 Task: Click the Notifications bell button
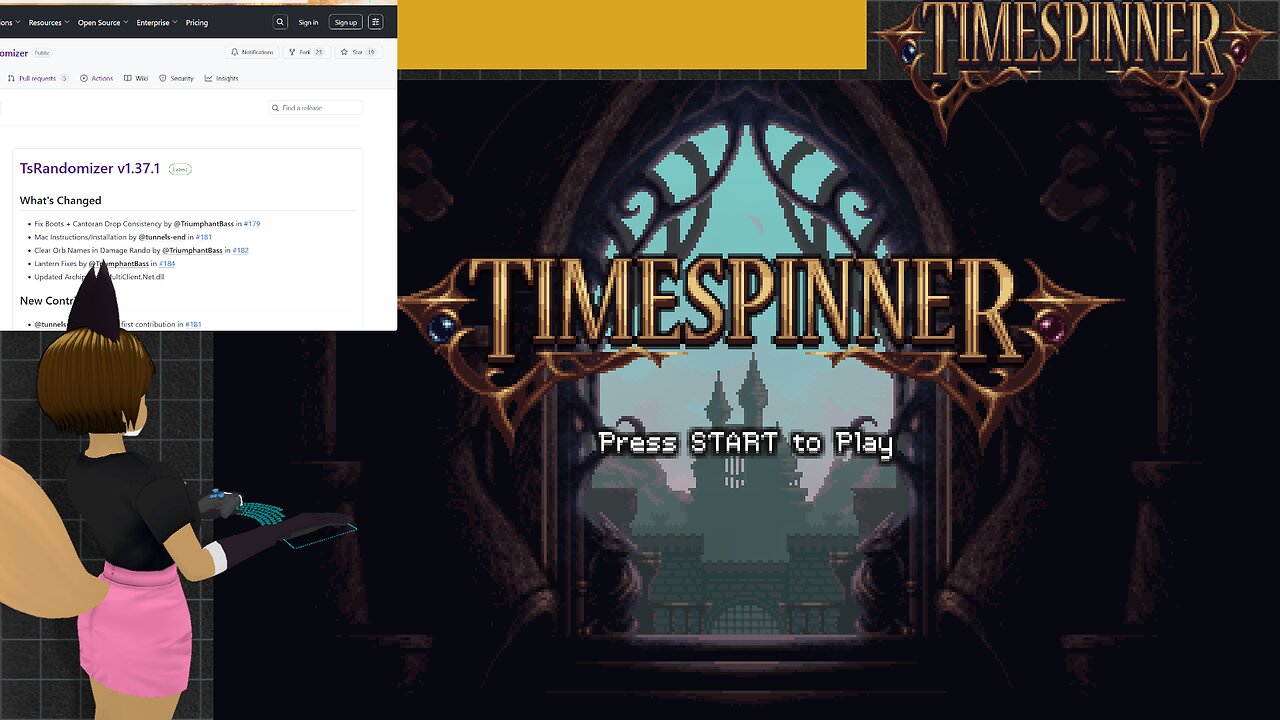(x=252, y=52)
